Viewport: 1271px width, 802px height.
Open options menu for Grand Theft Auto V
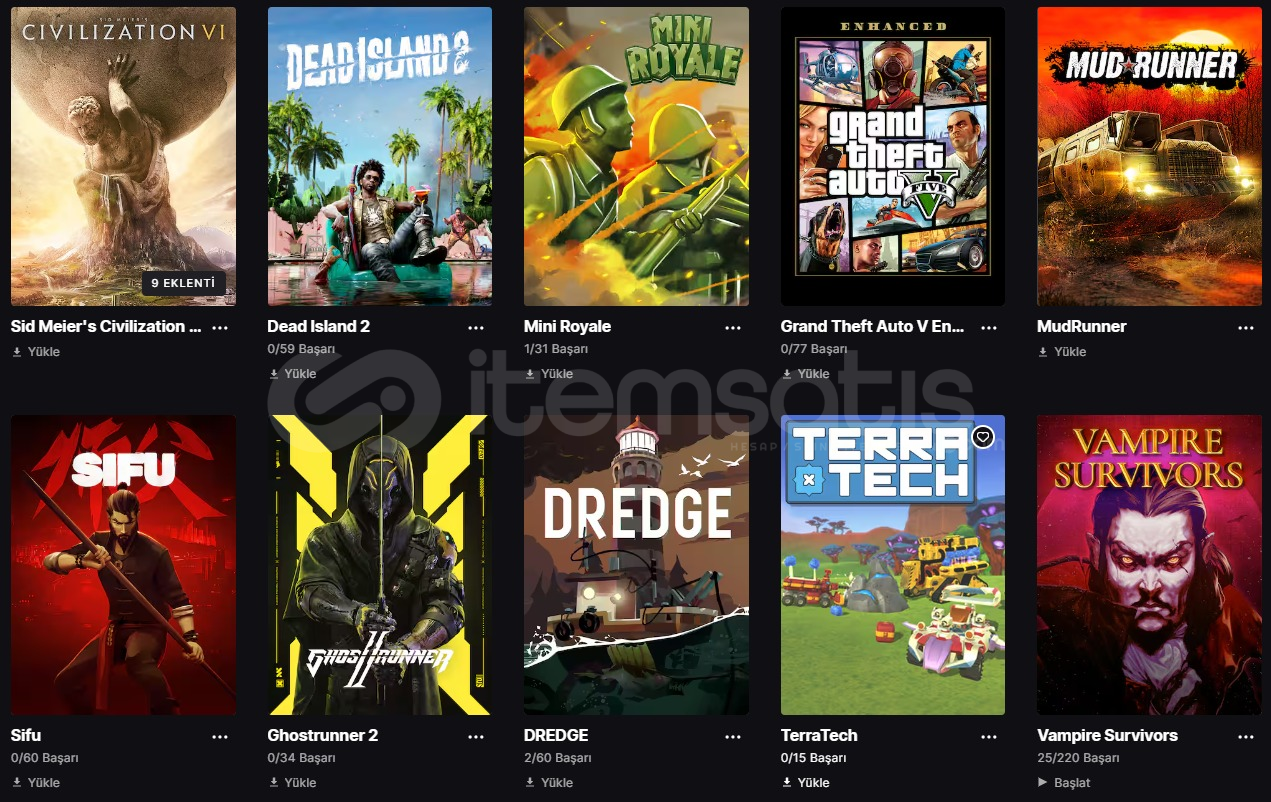[x=989, y=327]
